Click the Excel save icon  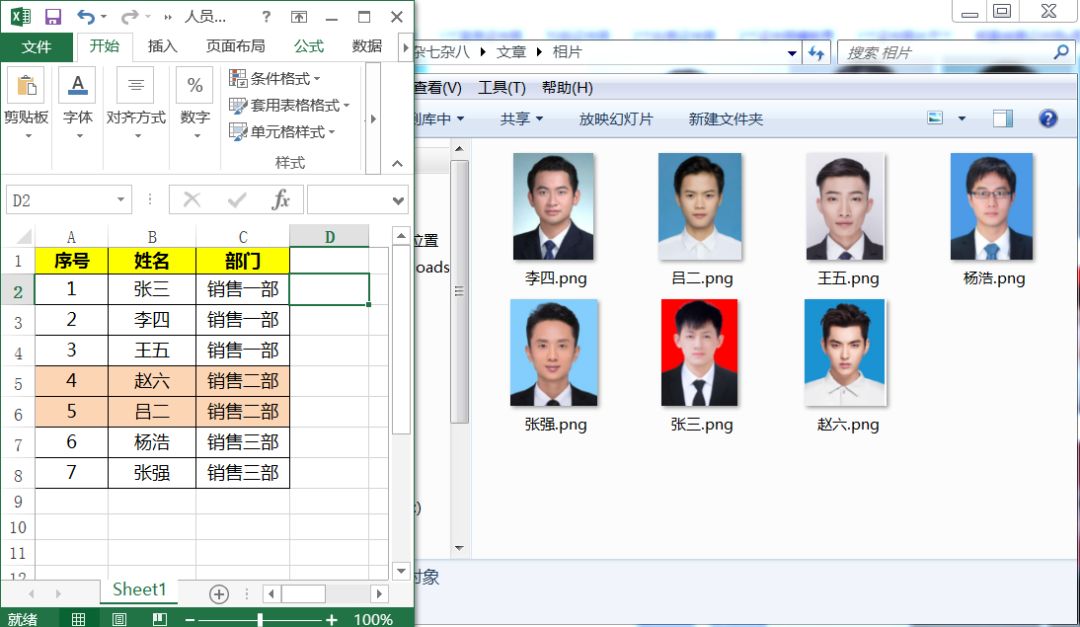click(x=52, y=17)
